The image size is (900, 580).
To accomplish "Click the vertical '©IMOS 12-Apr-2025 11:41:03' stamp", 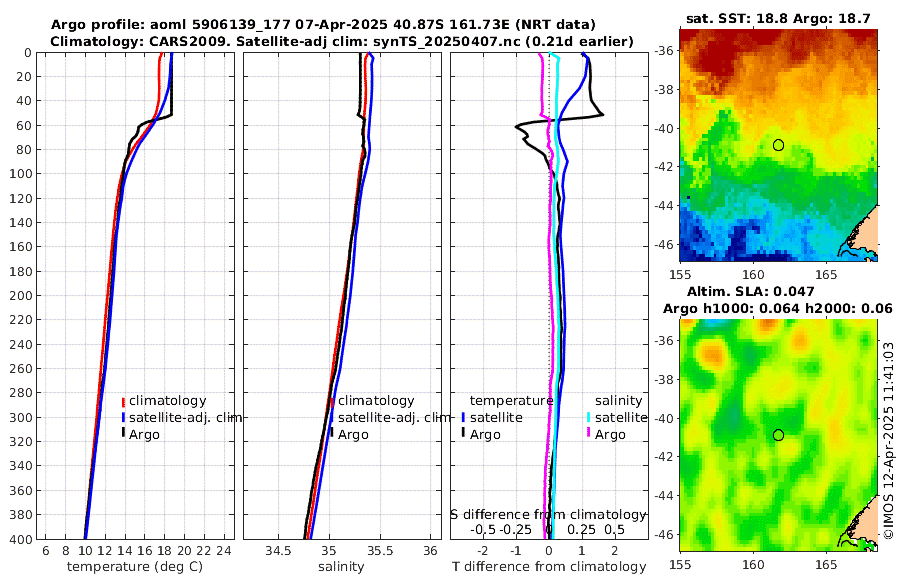I will click(x=889, y=440).
